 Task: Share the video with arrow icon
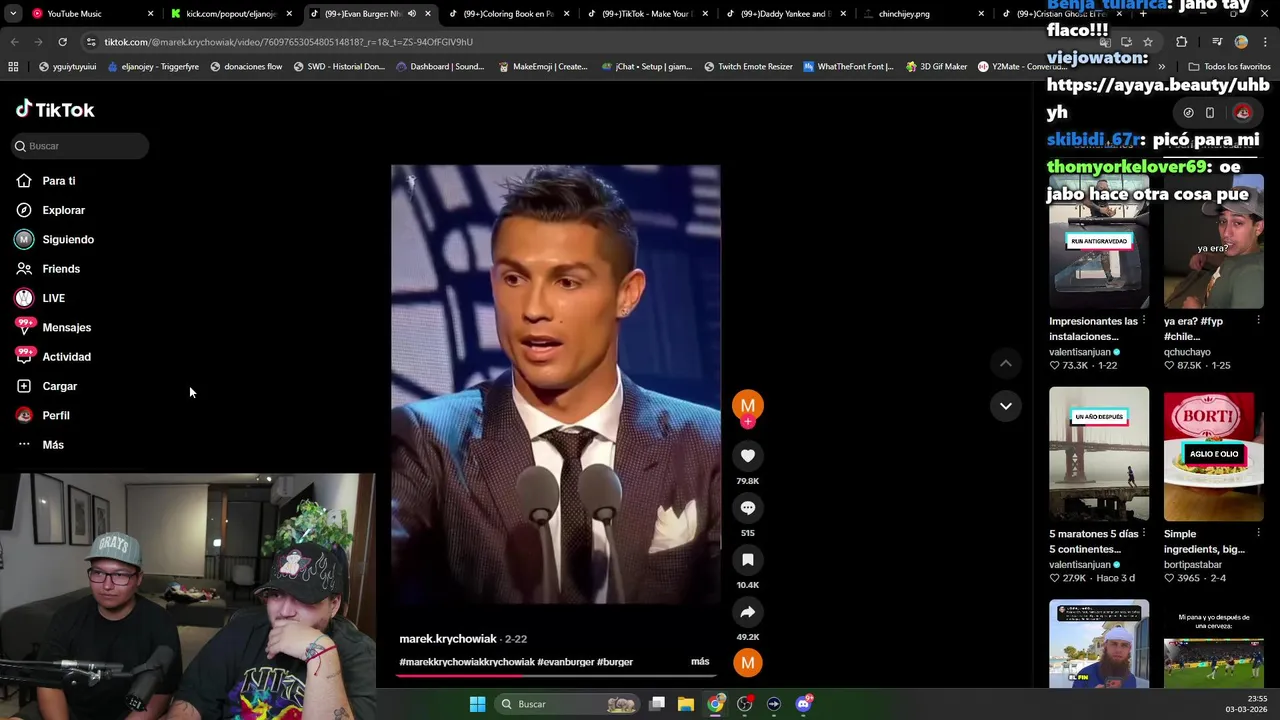[x=748, y=612]
